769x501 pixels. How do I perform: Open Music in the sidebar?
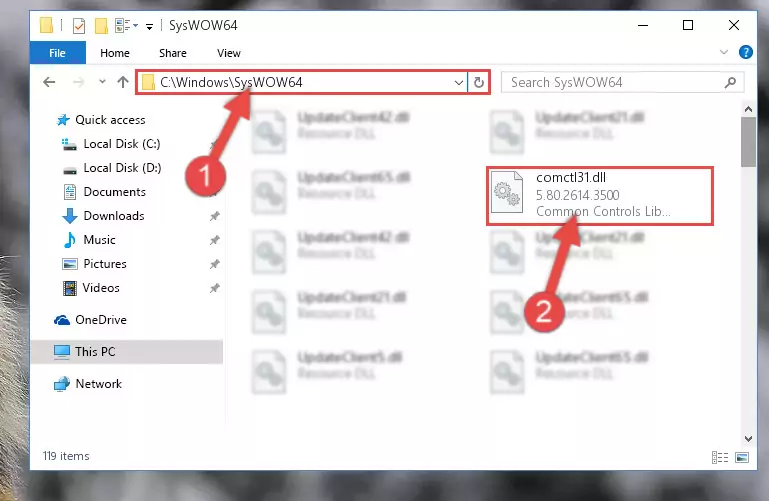89,240
